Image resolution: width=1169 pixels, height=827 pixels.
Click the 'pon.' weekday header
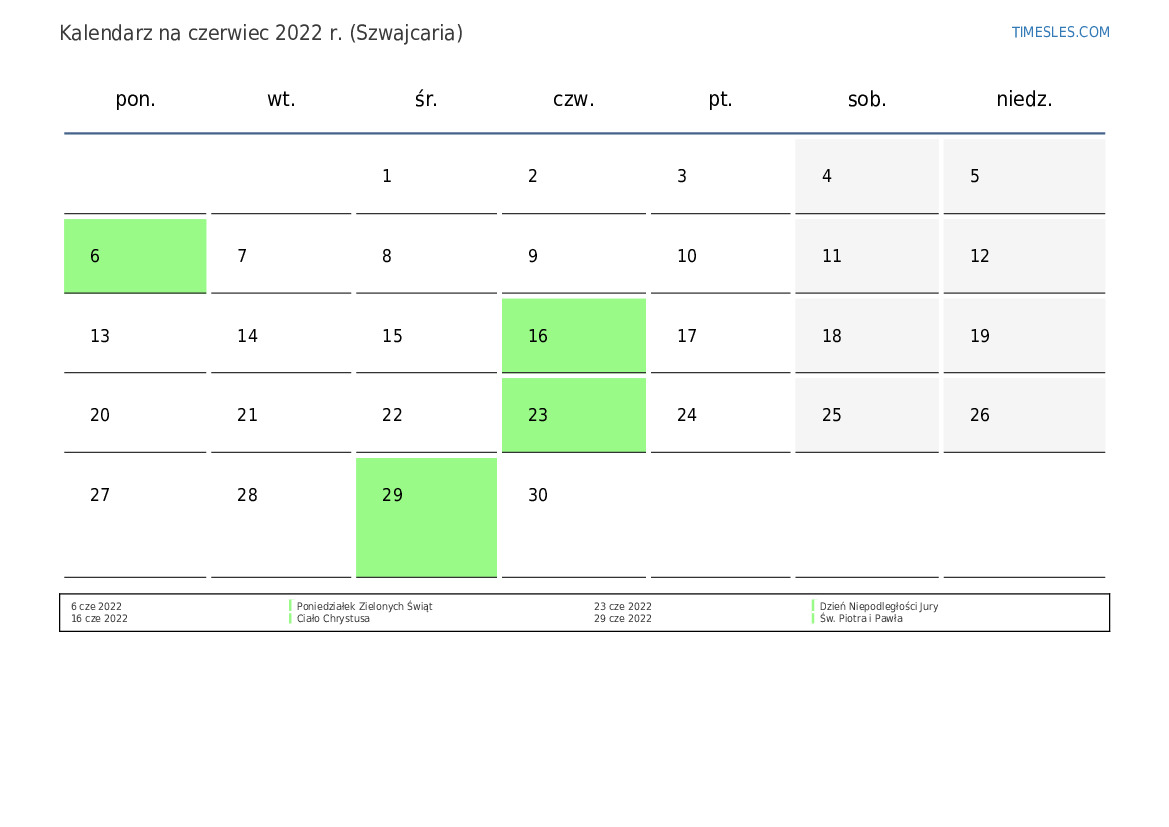(135, 99)
